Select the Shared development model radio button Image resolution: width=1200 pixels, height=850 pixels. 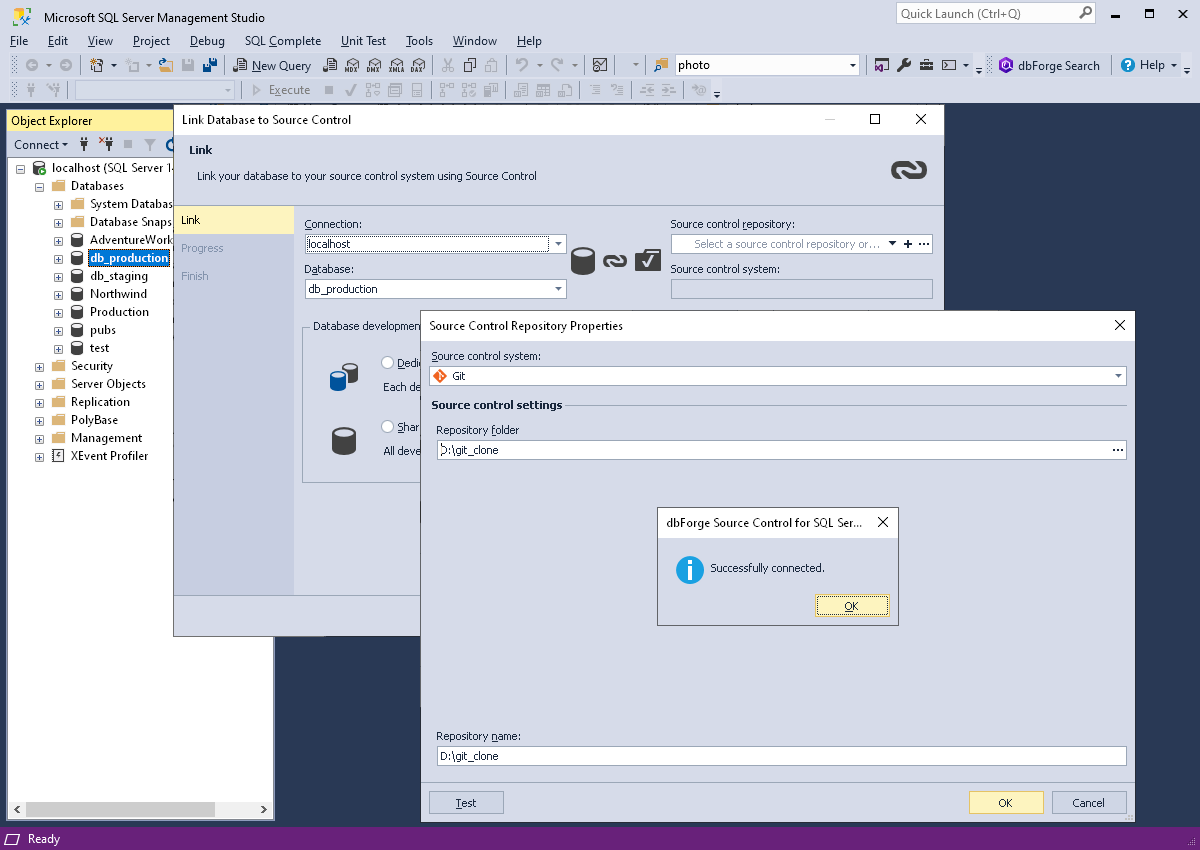388,427
